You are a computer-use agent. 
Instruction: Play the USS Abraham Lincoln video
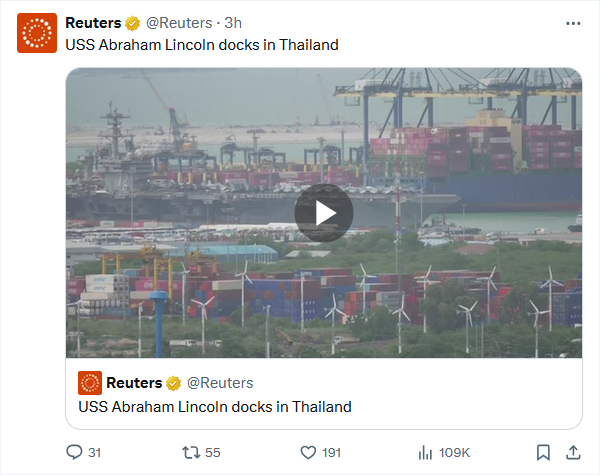[324, 213]
